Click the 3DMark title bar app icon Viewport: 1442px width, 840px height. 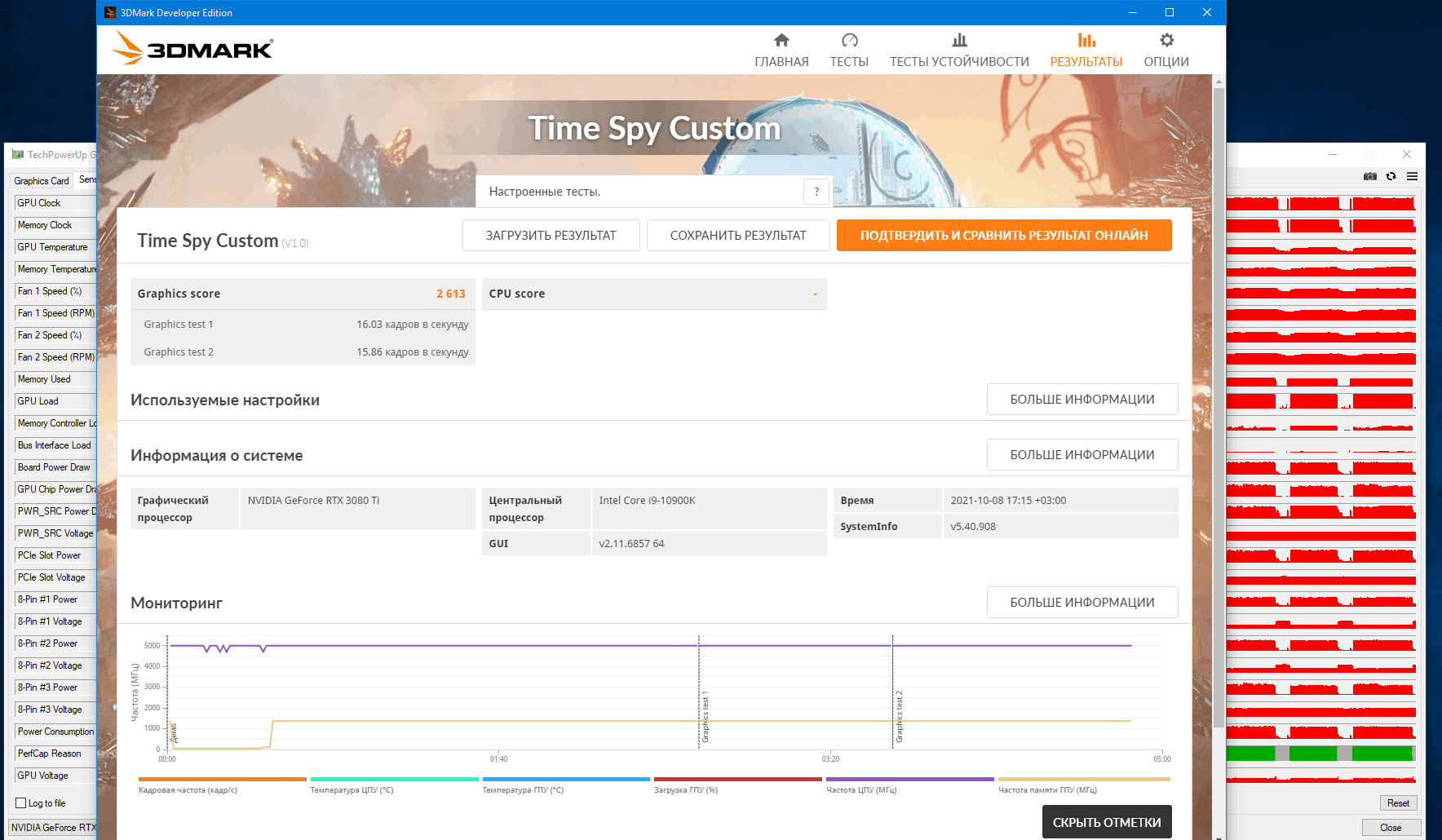pyautogui.click(x=110, y=12)
